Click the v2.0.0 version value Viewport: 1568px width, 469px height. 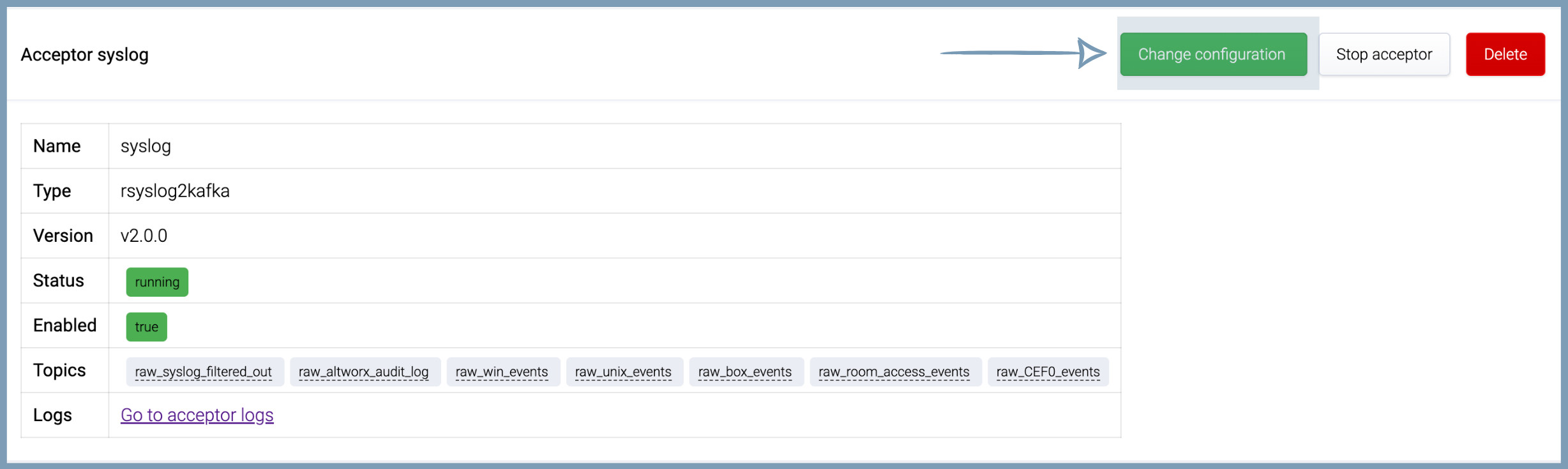pyautogui.click(x=144, y=235)
